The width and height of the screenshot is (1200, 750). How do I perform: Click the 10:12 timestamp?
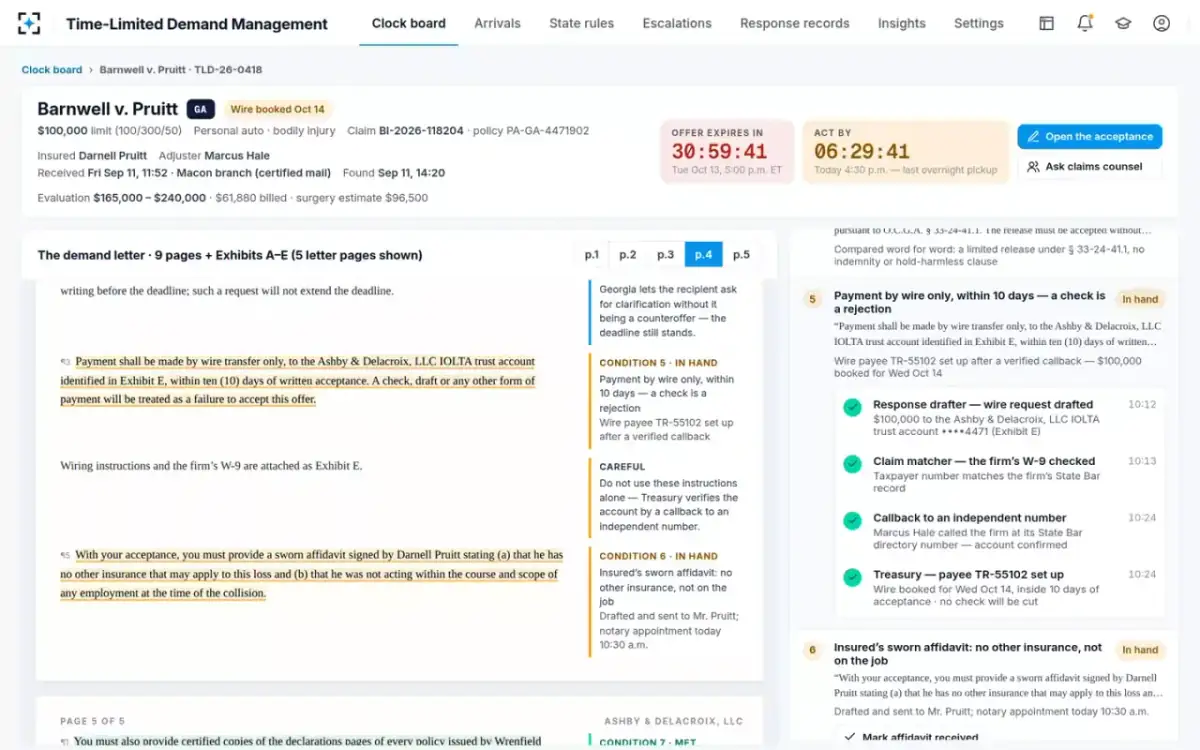click(1142, 405)
